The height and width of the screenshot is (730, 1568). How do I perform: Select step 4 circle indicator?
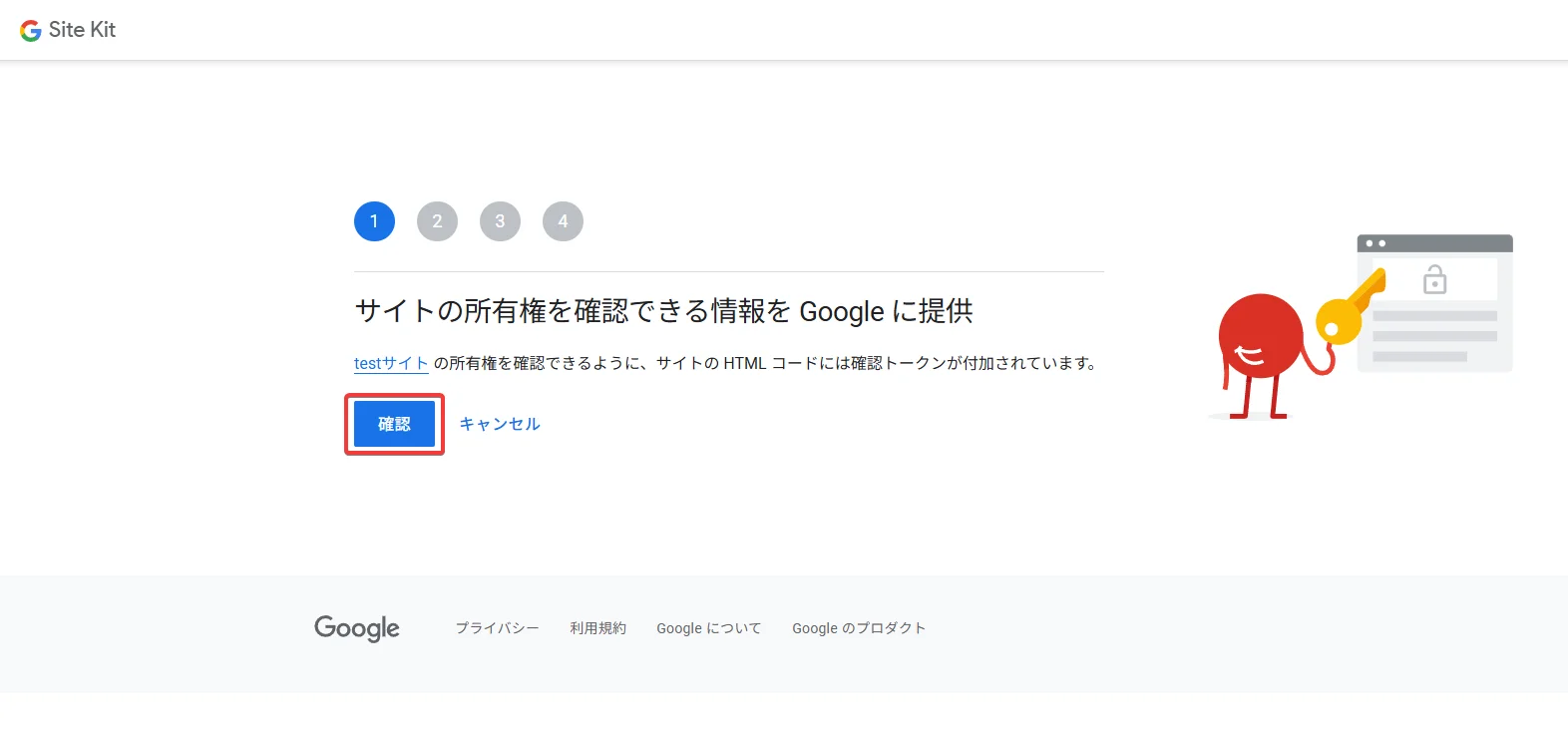pyautogui.click(x=563, y=221)
